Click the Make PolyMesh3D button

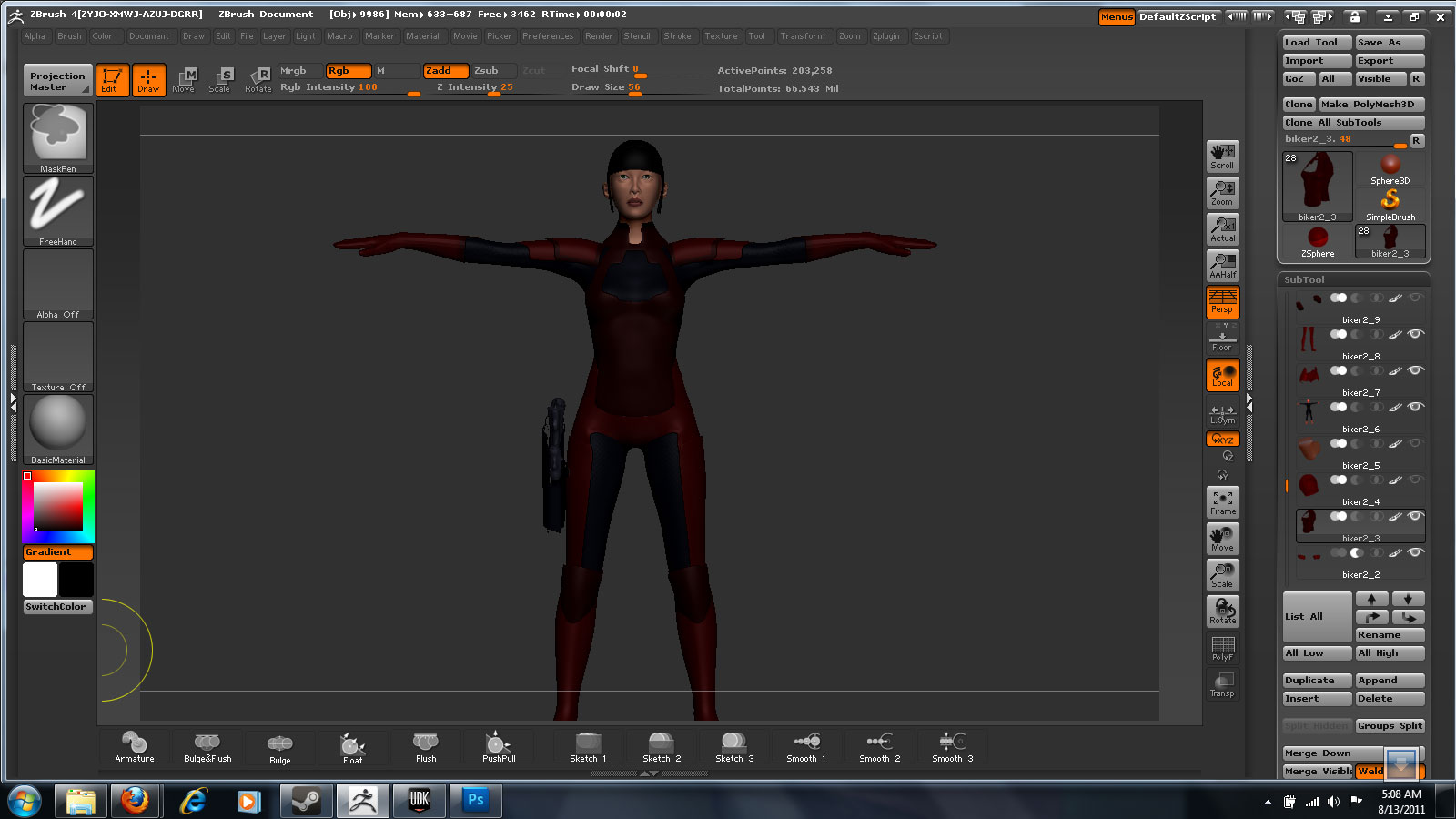(x=1372, y=105)
